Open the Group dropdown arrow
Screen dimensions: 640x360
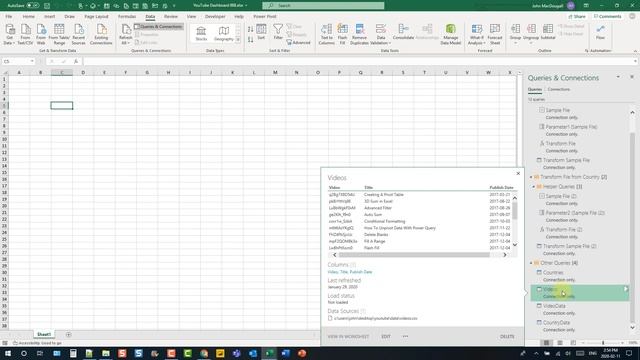coord(515,43)
